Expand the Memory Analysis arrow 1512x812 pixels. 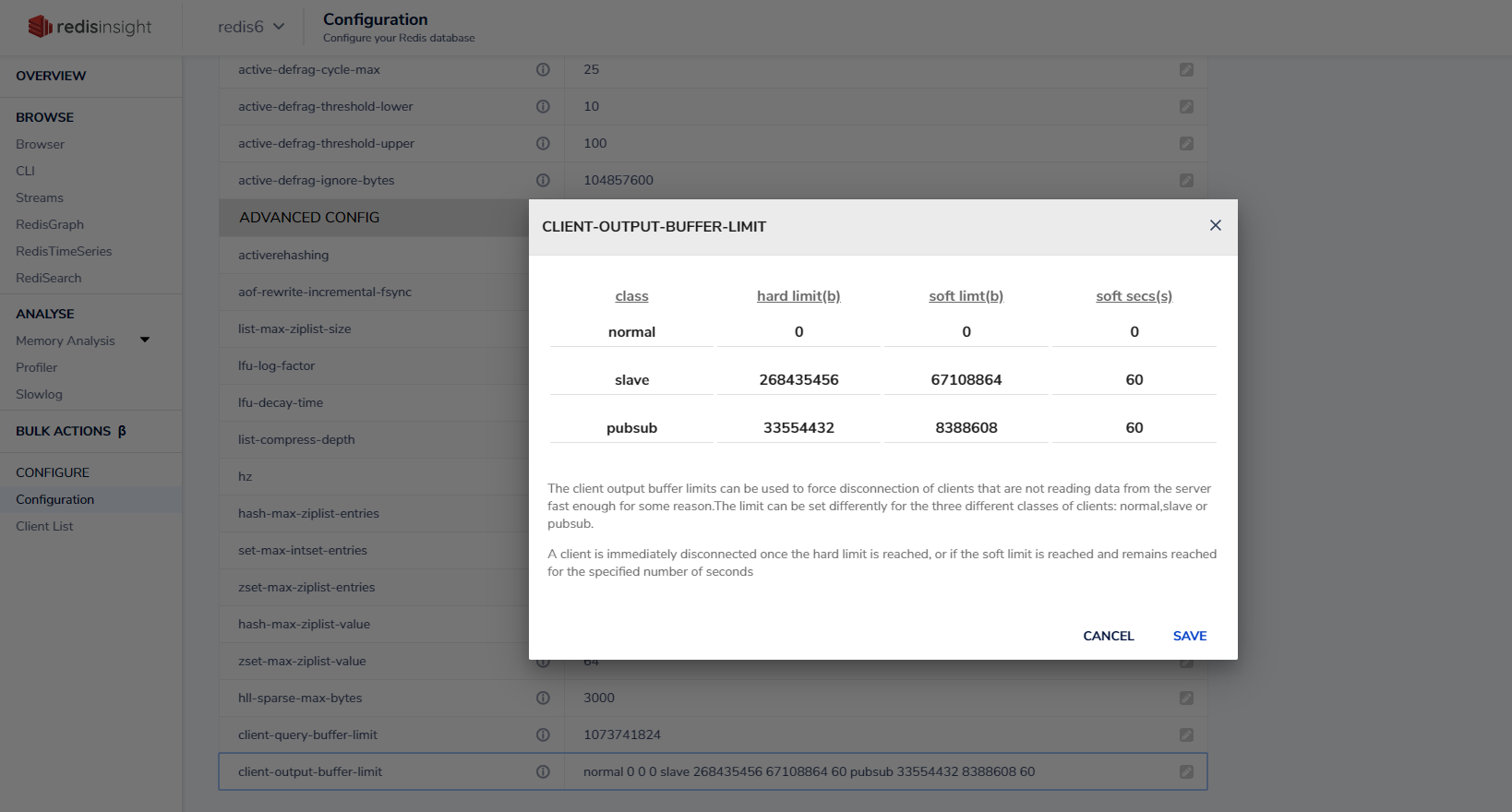(145, 340)
